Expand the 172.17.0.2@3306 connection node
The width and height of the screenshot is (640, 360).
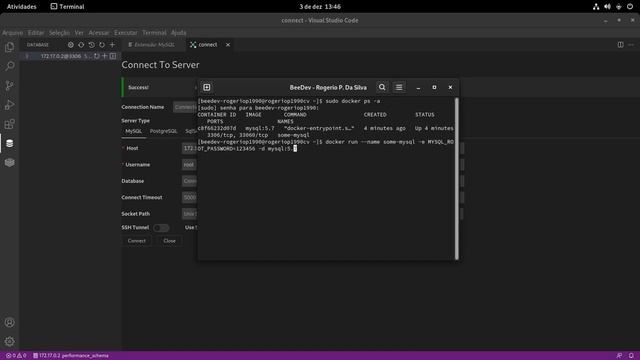click(x=27, y=56)
